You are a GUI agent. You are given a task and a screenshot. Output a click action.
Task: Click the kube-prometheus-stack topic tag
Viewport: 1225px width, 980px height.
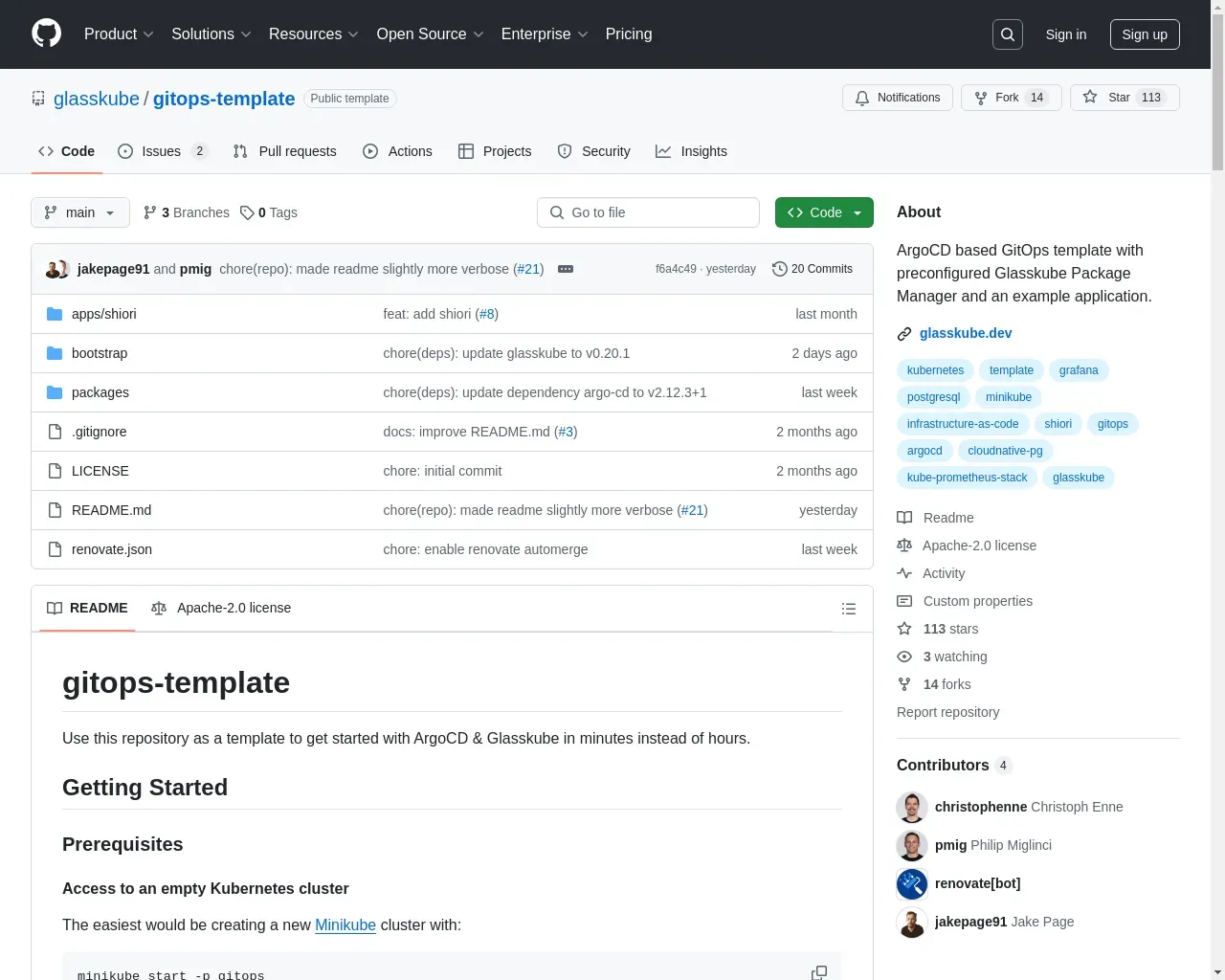967,478
